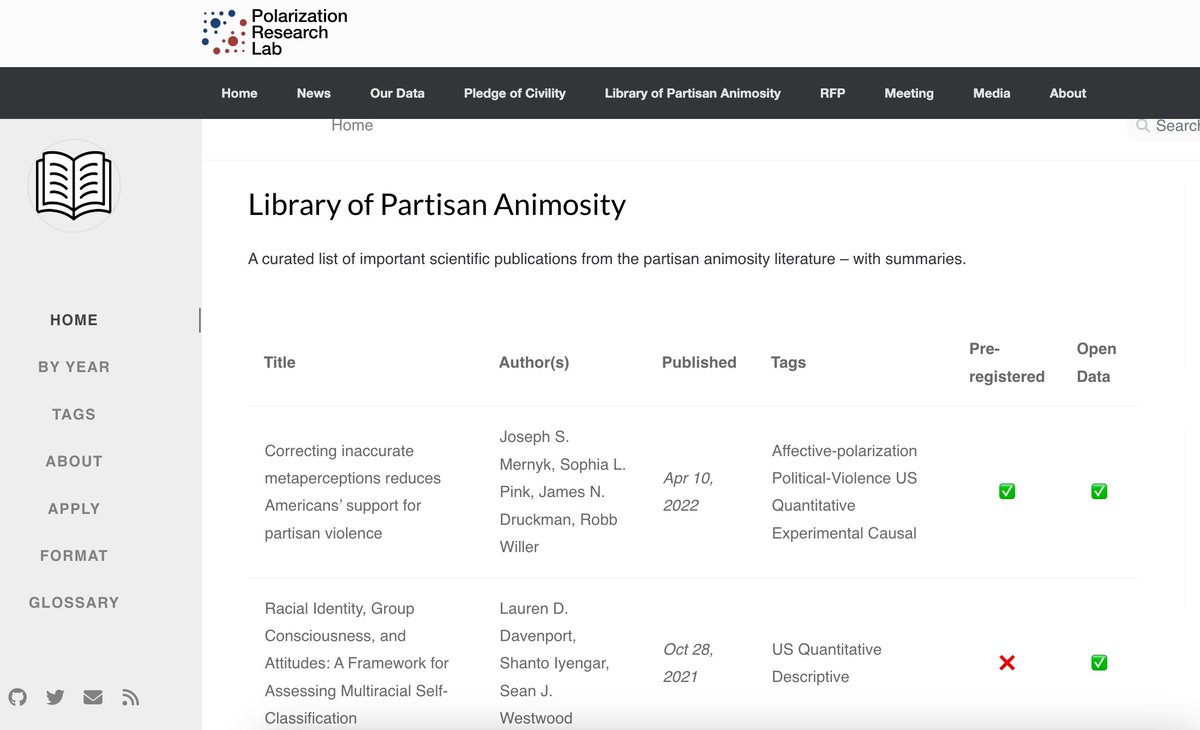This screenshot has height=730, width=1200.
Task: Focus the Search input field
Action: coord(1165,126)
